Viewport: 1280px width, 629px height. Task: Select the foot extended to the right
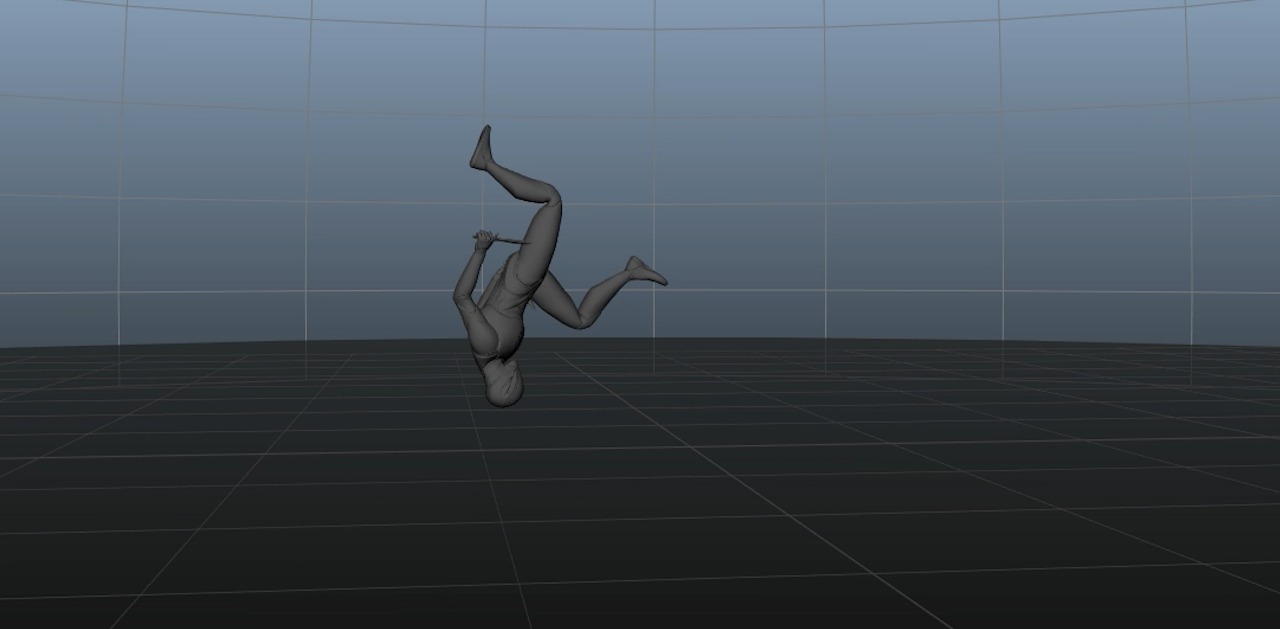(x=646, y=270)
